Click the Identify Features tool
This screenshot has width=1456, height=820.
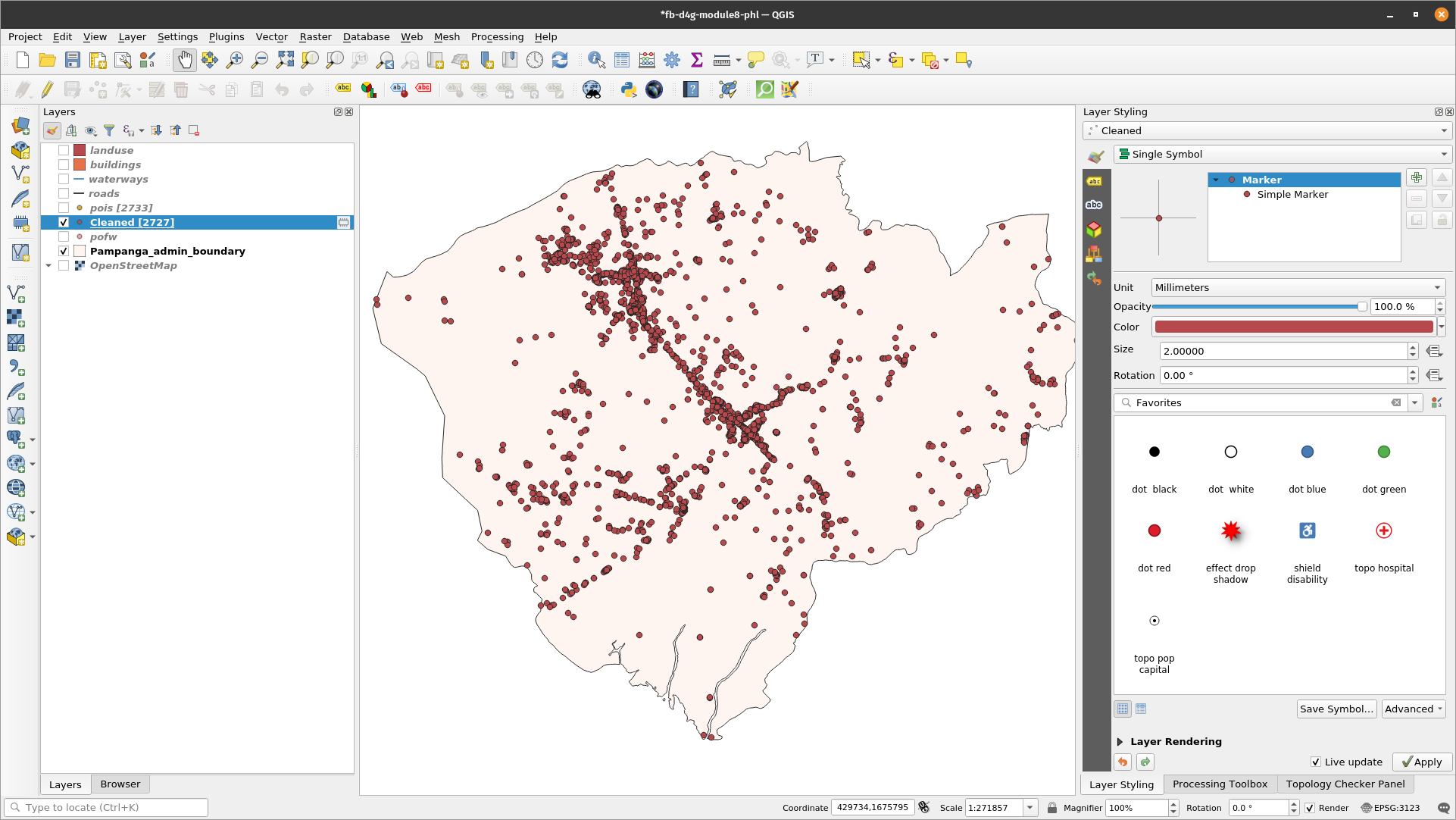coord(596,60)
